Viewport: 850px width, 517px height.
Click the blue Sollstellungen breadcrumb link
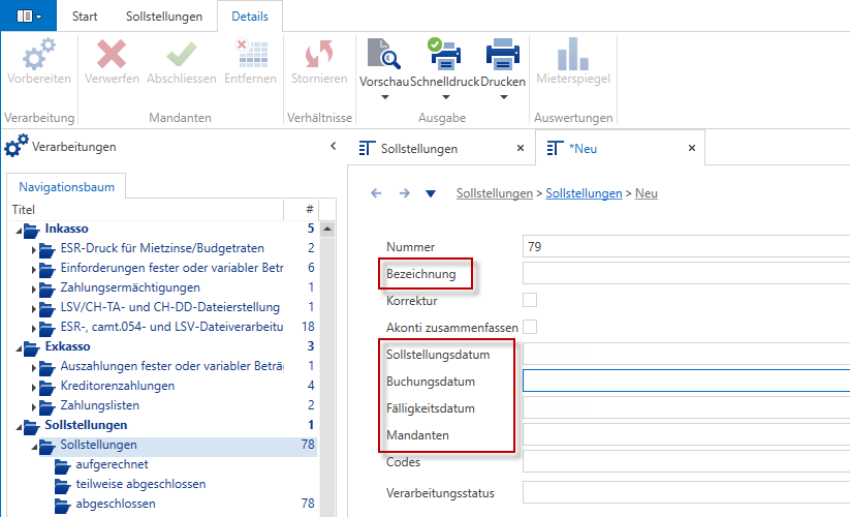click(584, 193)
